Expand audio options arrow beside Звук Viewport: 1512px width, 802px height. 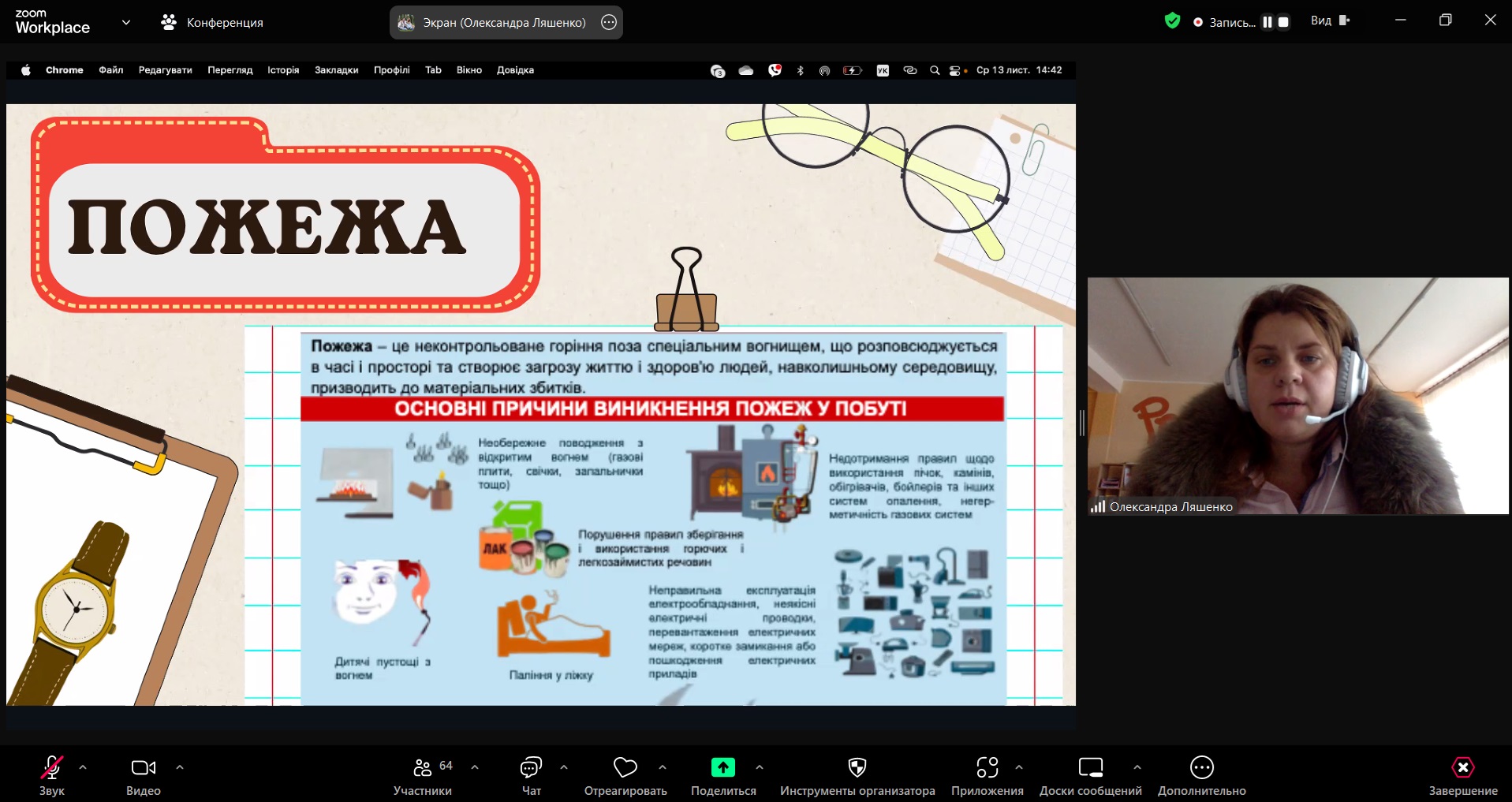pos(83,767)
